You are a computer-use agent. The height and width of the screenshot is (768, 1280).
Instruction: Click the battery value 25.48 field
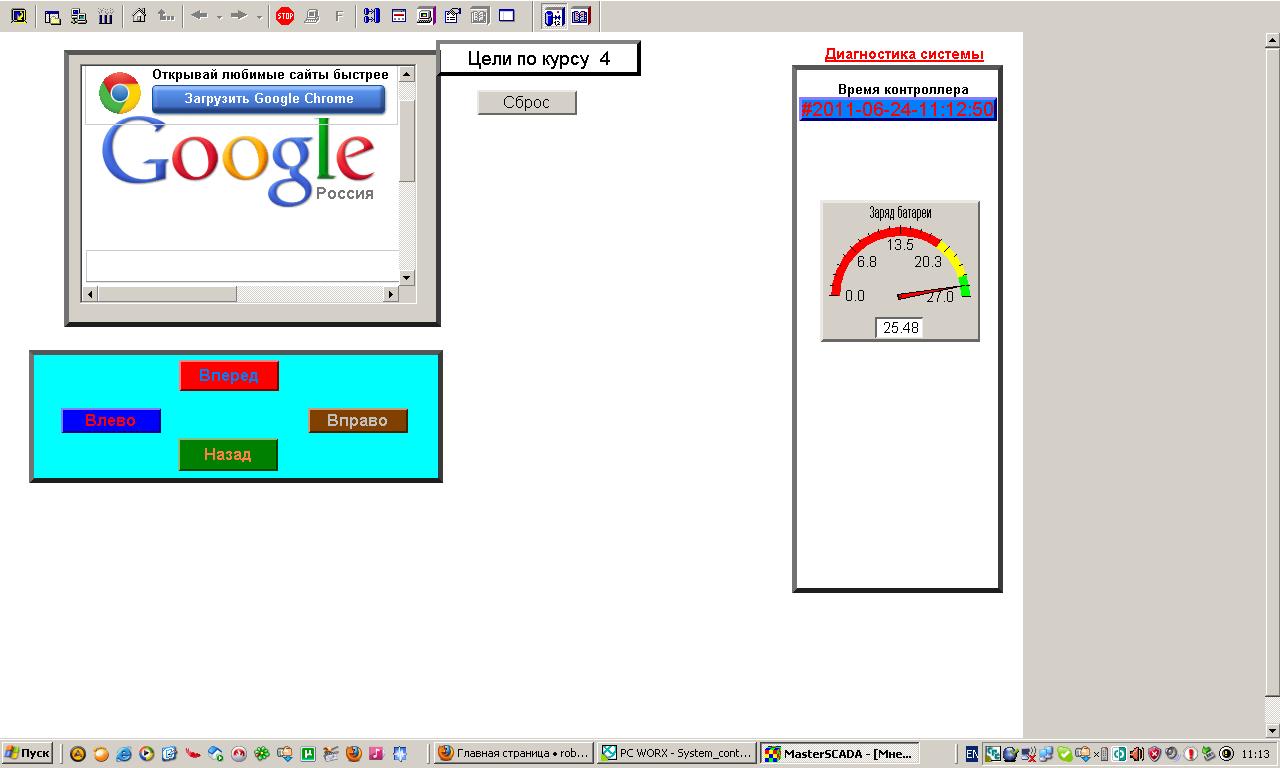pos(899,328)
